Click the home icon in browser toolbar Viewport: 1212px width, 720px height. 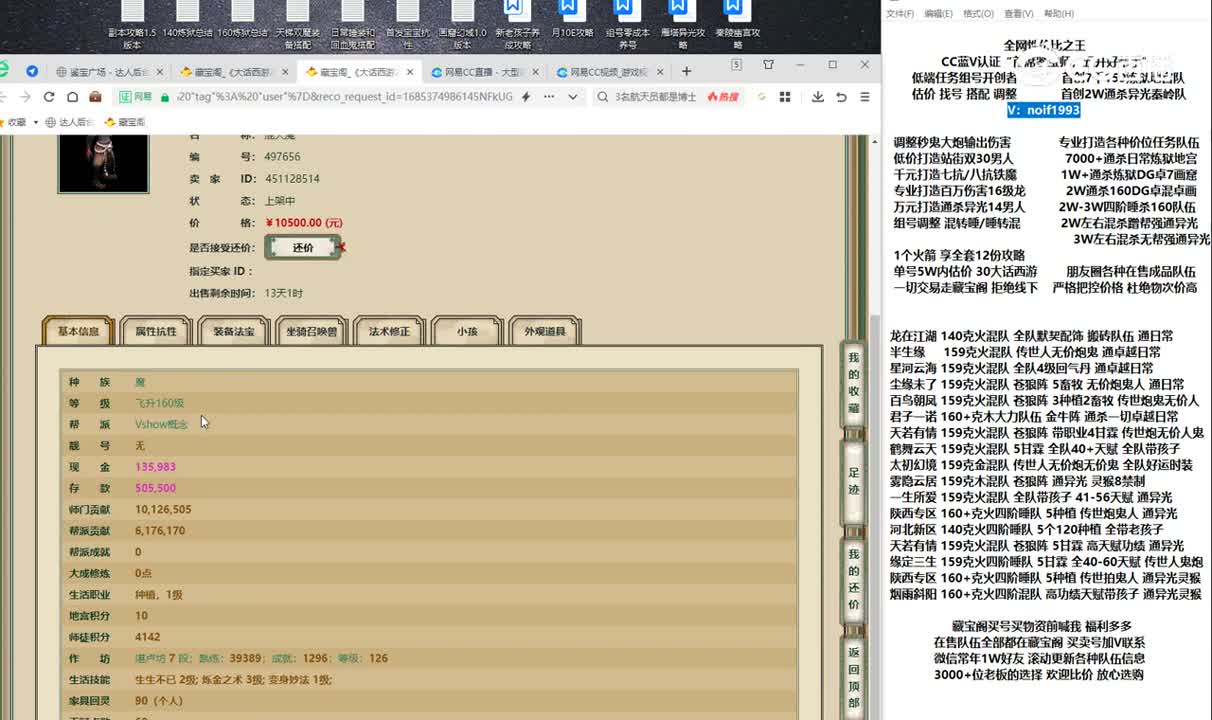[72, 97]
